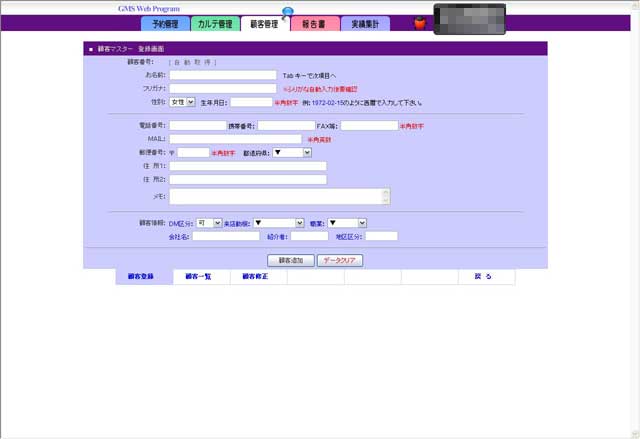Expand the DM区分 dropdown

click(x=209, y=223)
